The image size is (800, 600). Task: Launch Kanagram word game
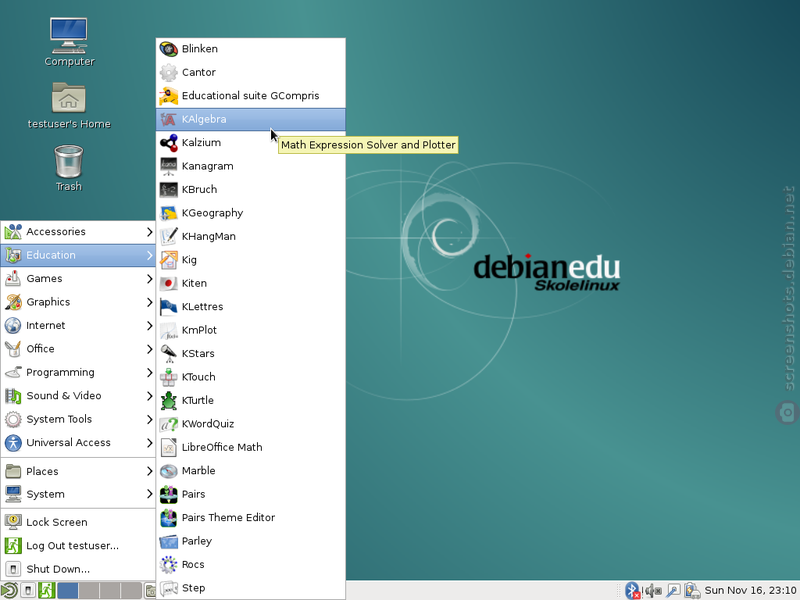coord(251,166)
